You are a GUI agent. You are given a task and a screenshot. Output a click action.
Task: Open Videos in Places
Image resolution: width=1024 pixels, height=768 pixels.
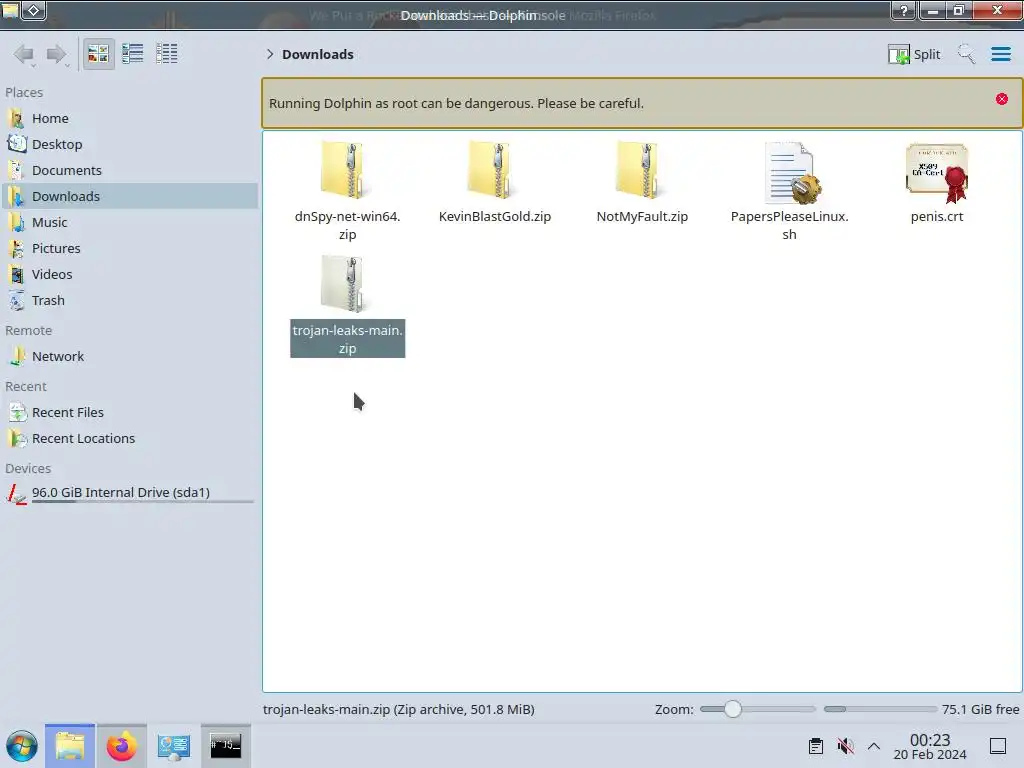tap(129, 275)
